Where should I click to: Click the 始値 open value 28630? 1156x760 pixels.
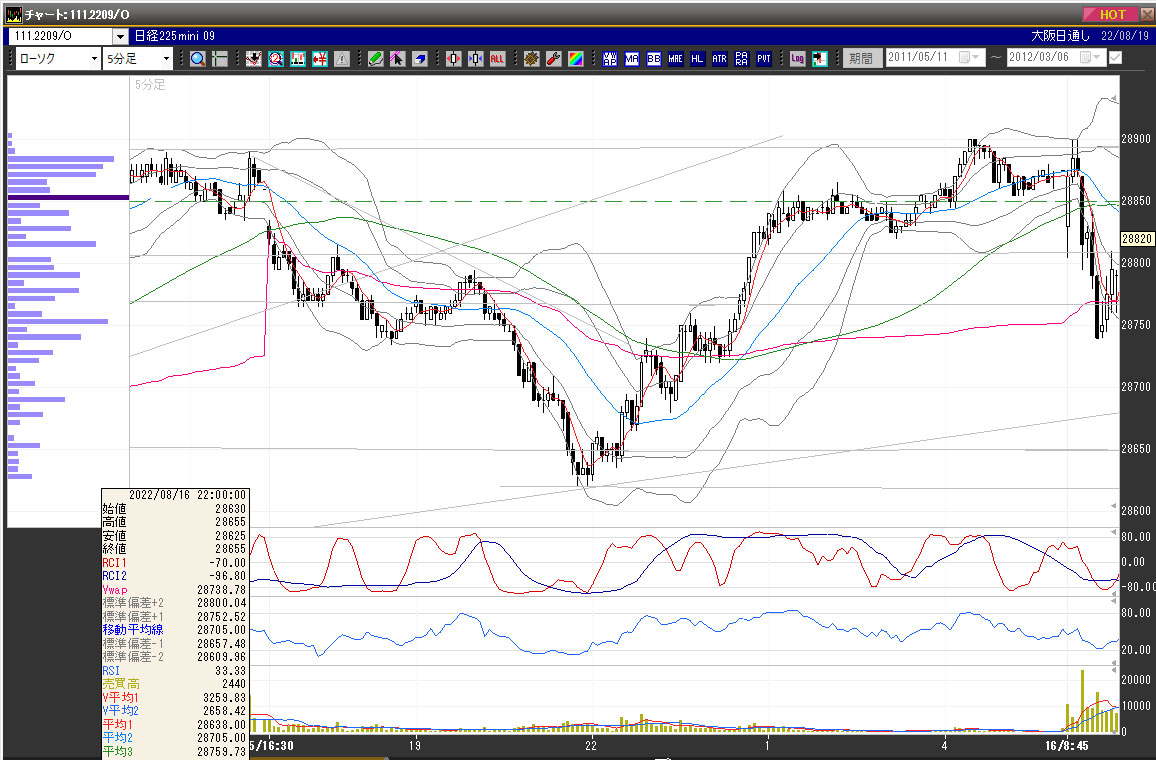coord(230,509)
